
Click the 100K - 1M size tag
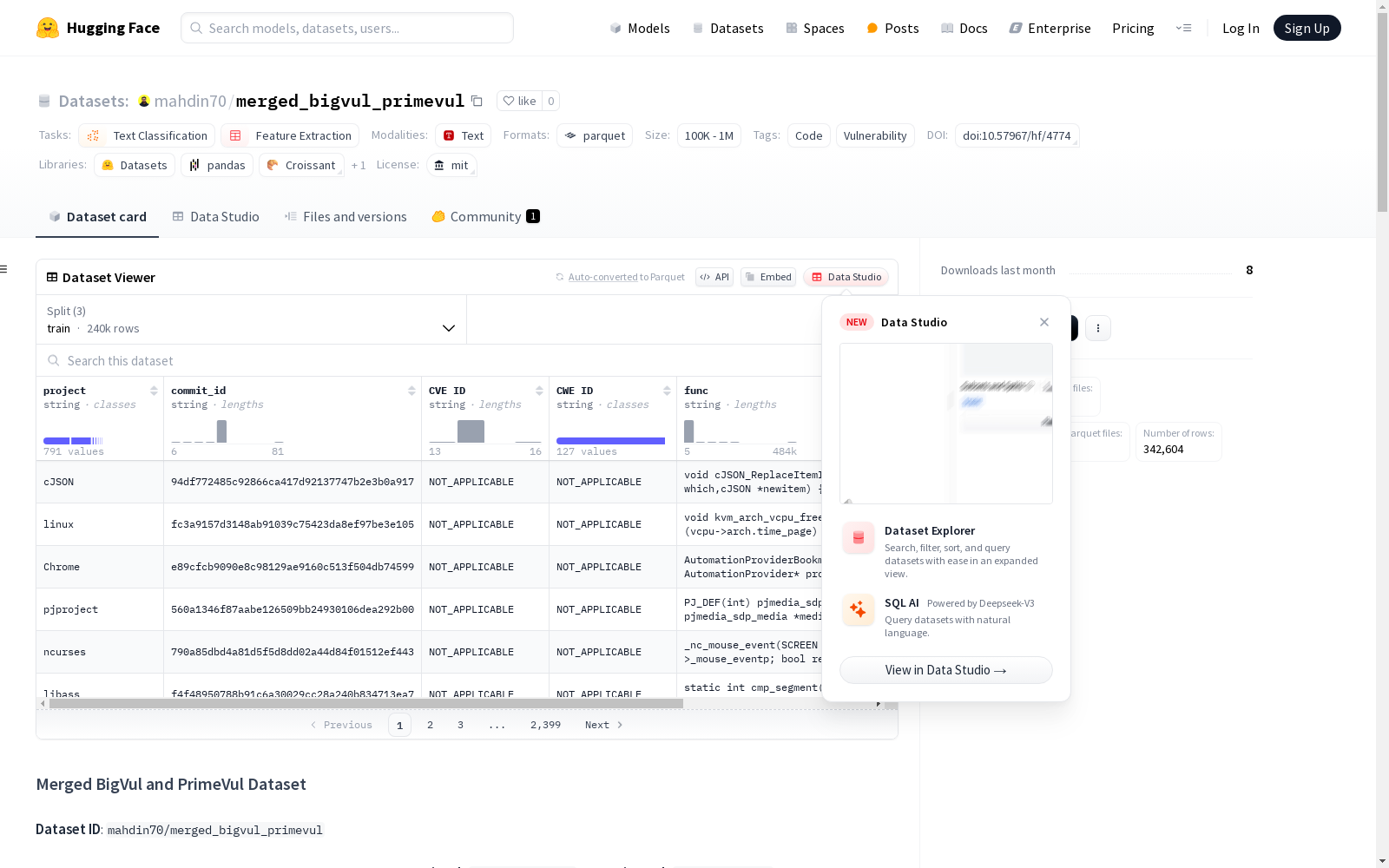pyautogui.click(x=709, y=135)
